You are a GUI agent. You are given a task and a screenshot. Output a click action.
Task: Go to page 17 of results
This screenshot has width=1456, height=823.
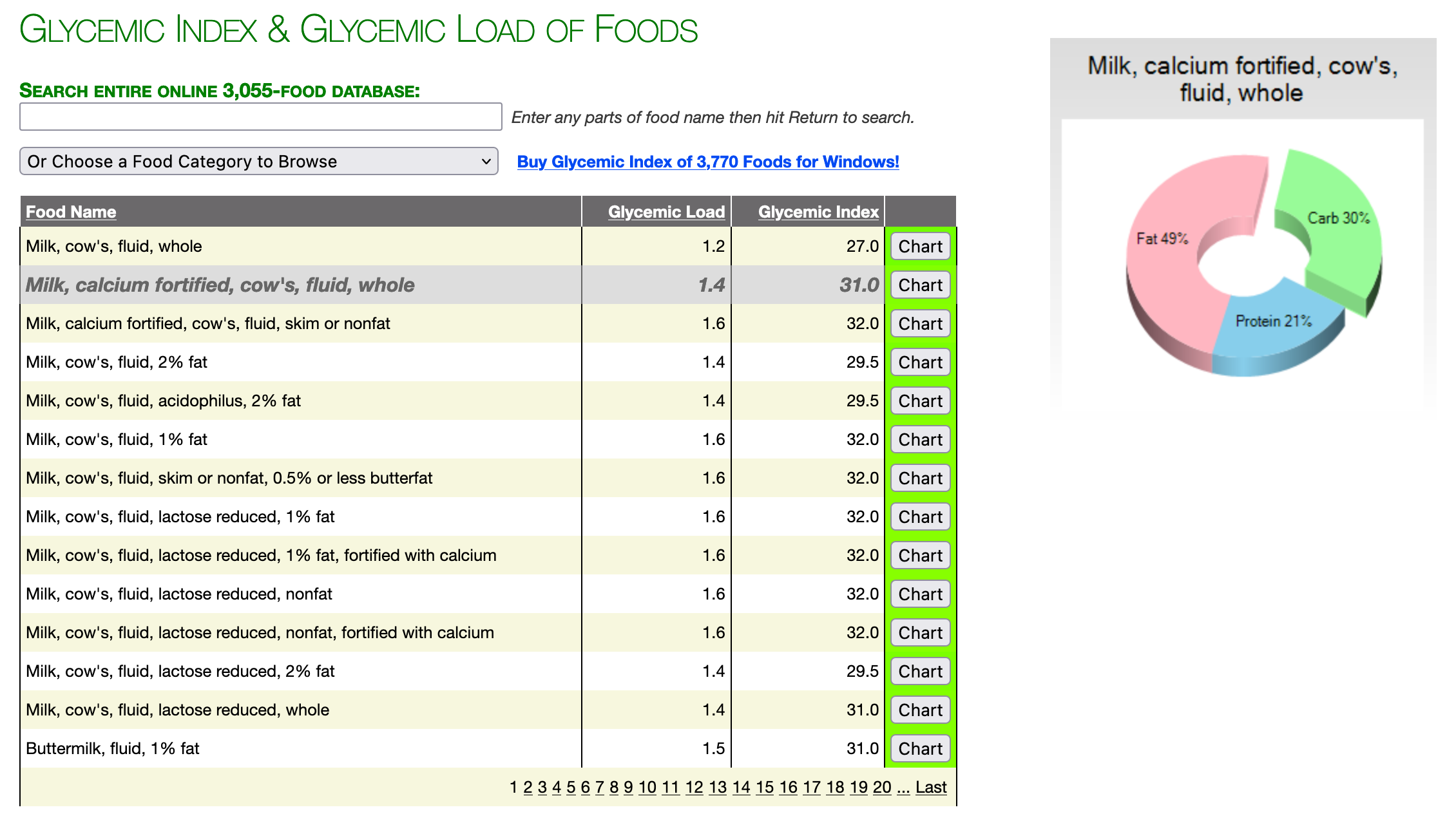812,787
